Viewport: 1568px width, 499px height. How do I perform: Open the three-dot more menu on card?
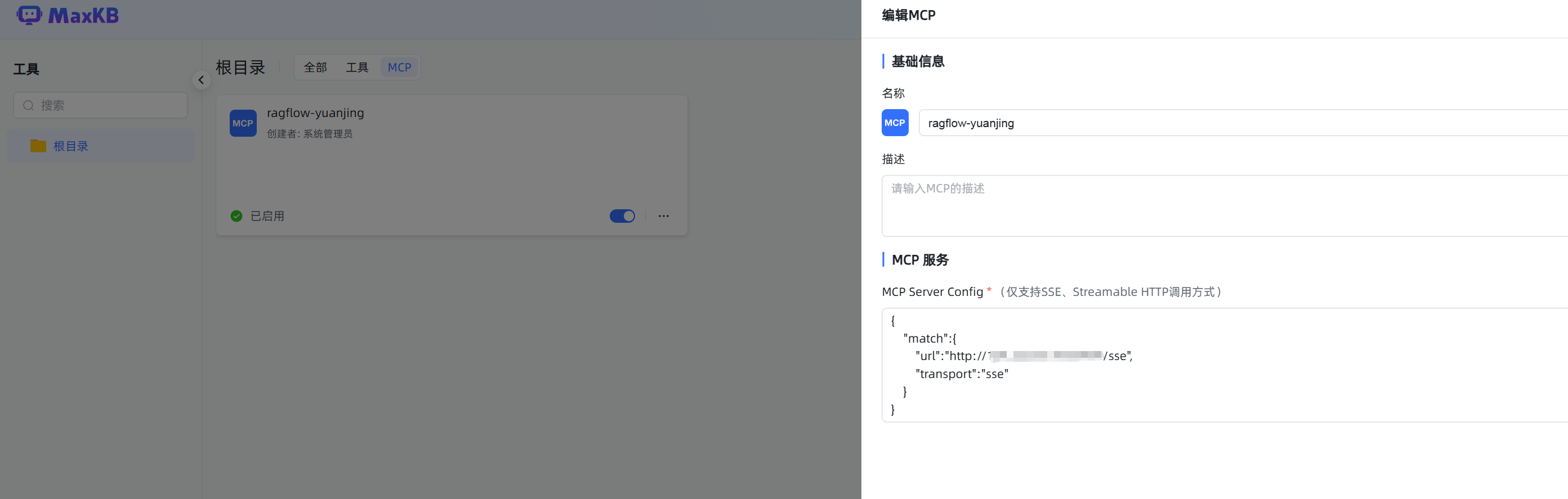point(663,216)
